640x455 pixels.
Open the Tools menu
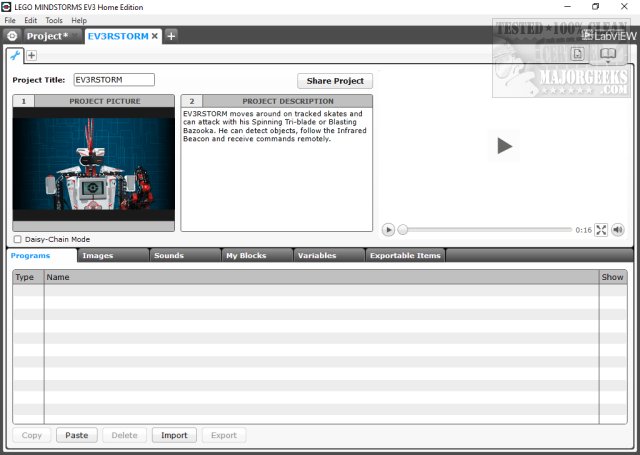point(54,20)
